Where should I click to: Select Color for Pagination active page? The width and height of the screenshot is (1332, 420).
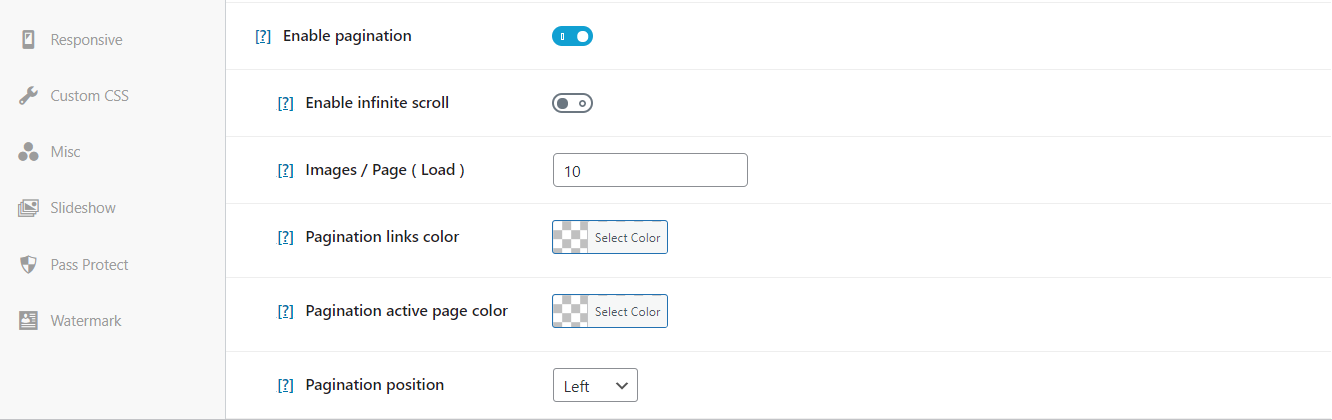609,311
